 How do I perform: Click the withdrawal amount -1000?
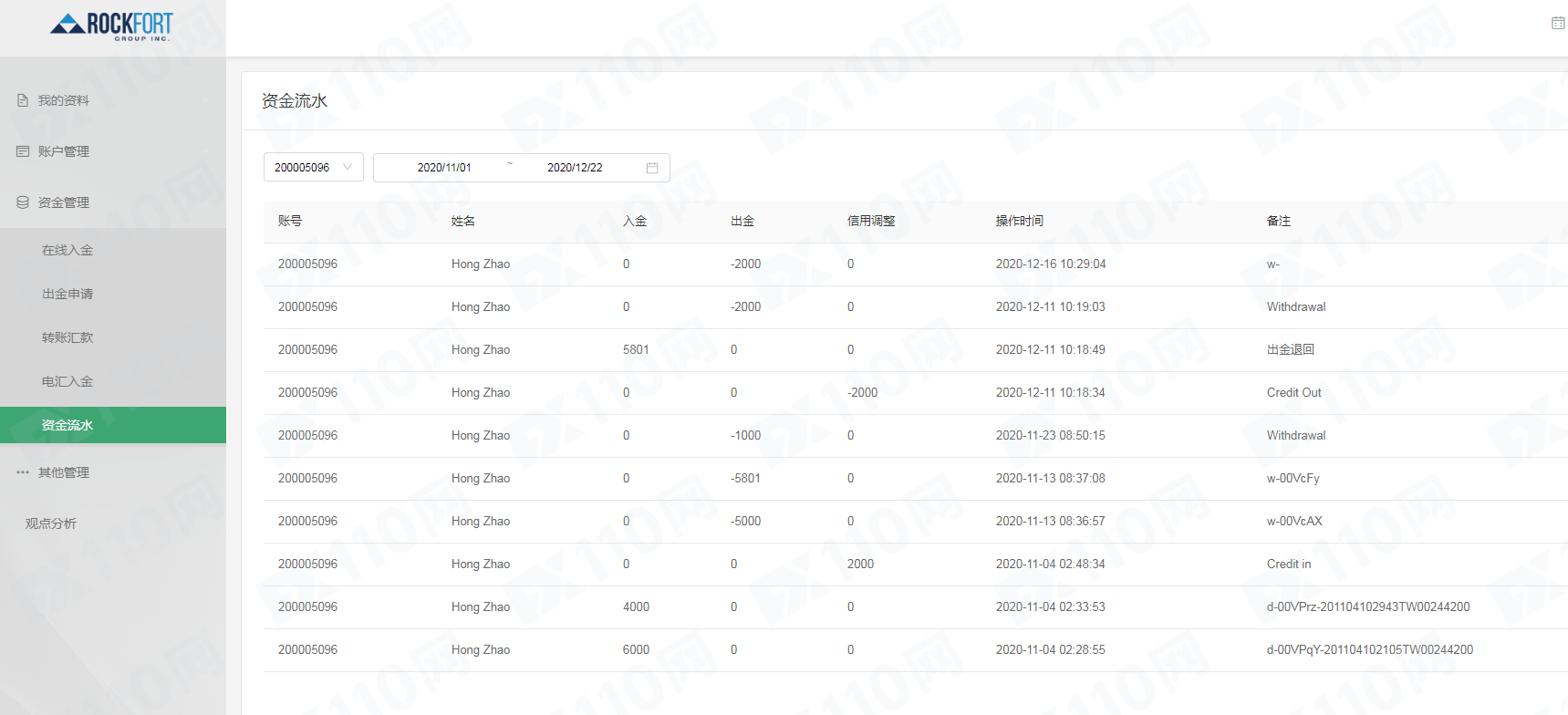point(746,436)
